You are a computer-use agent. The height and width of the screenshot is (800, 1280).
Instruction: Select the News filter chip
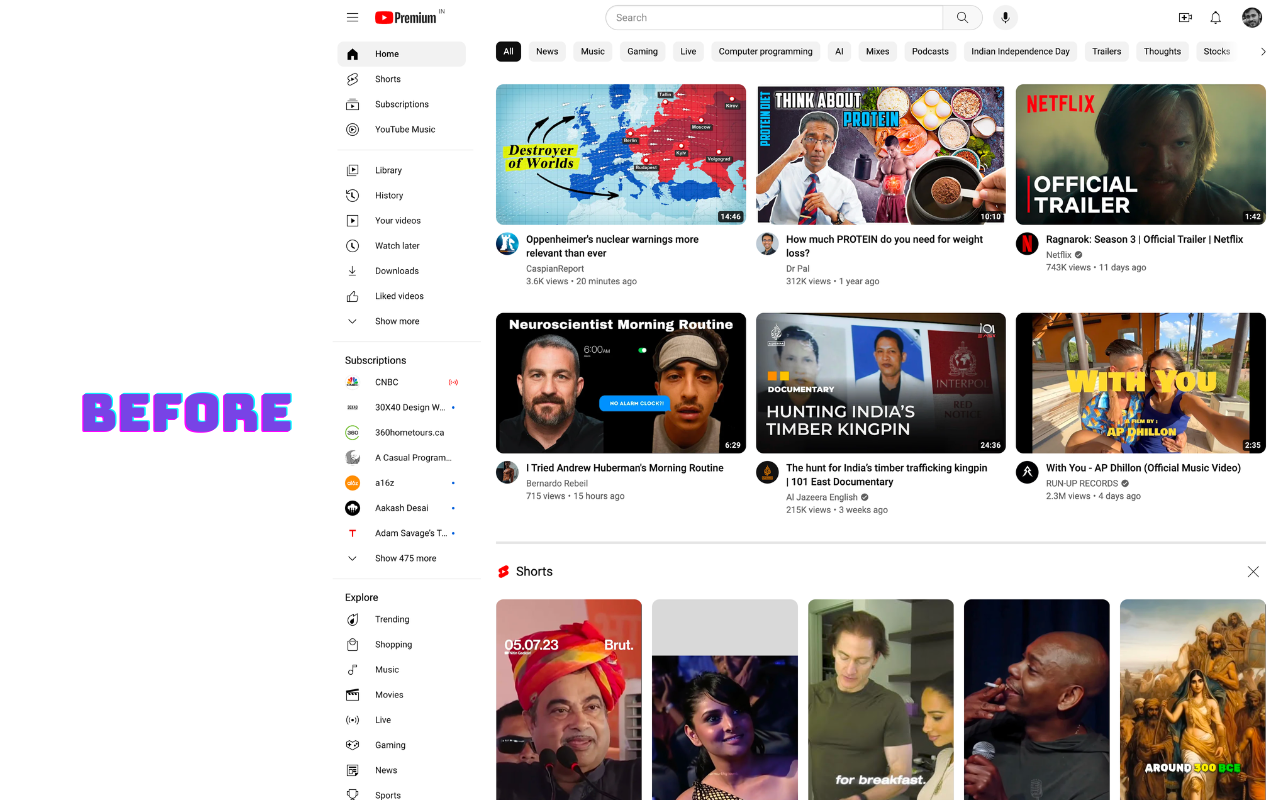[x=547, y=51]
